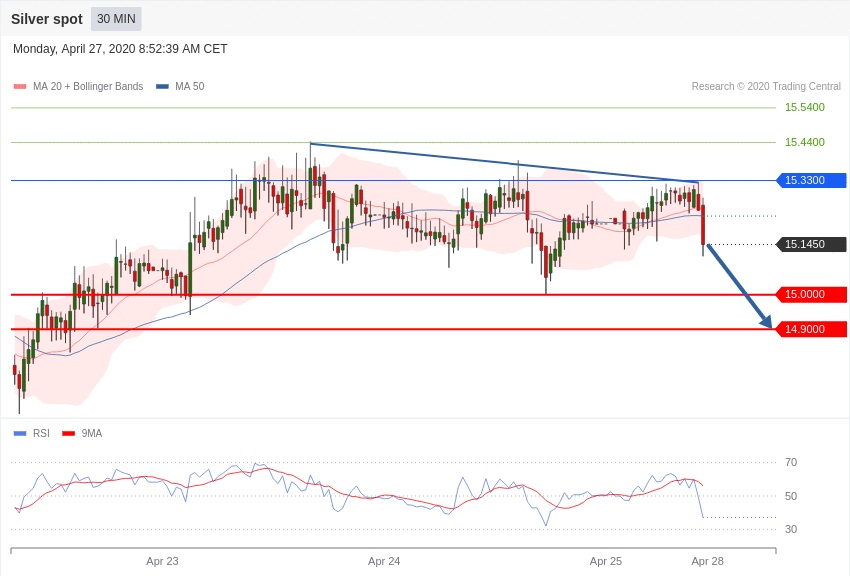The image size is (850, 576).
Task: Click the RSI legend label
Action: click(x=41, y=433)
